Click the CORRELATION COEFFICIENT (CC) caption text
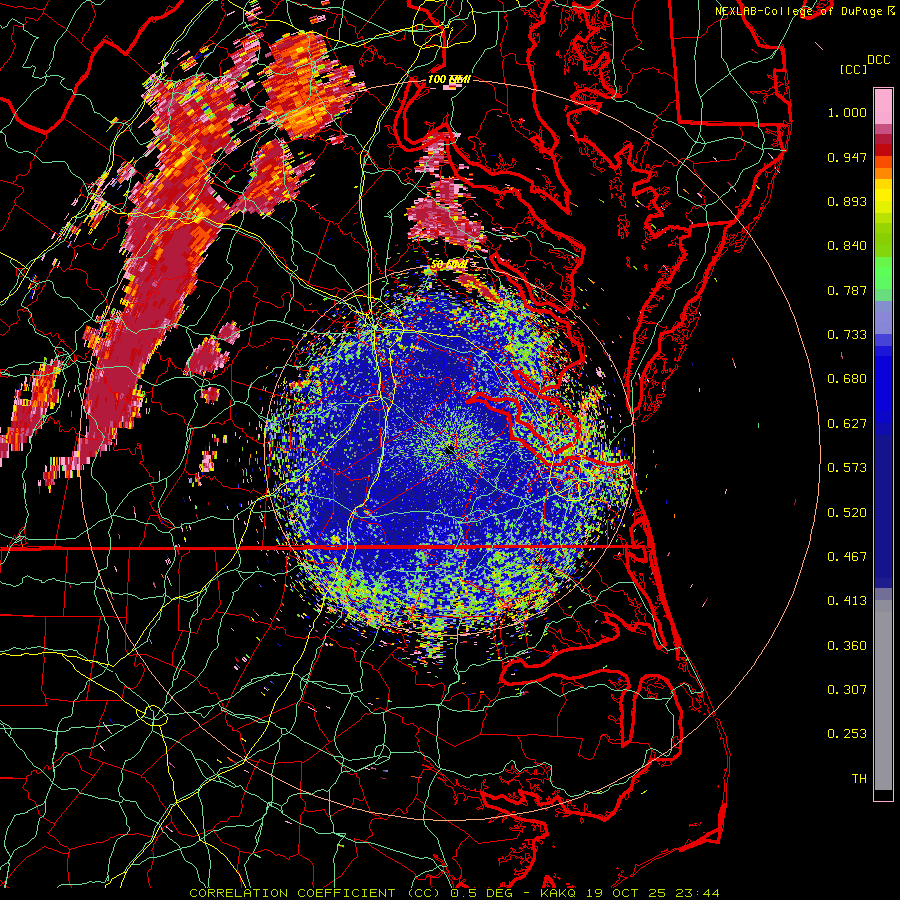 315,893
